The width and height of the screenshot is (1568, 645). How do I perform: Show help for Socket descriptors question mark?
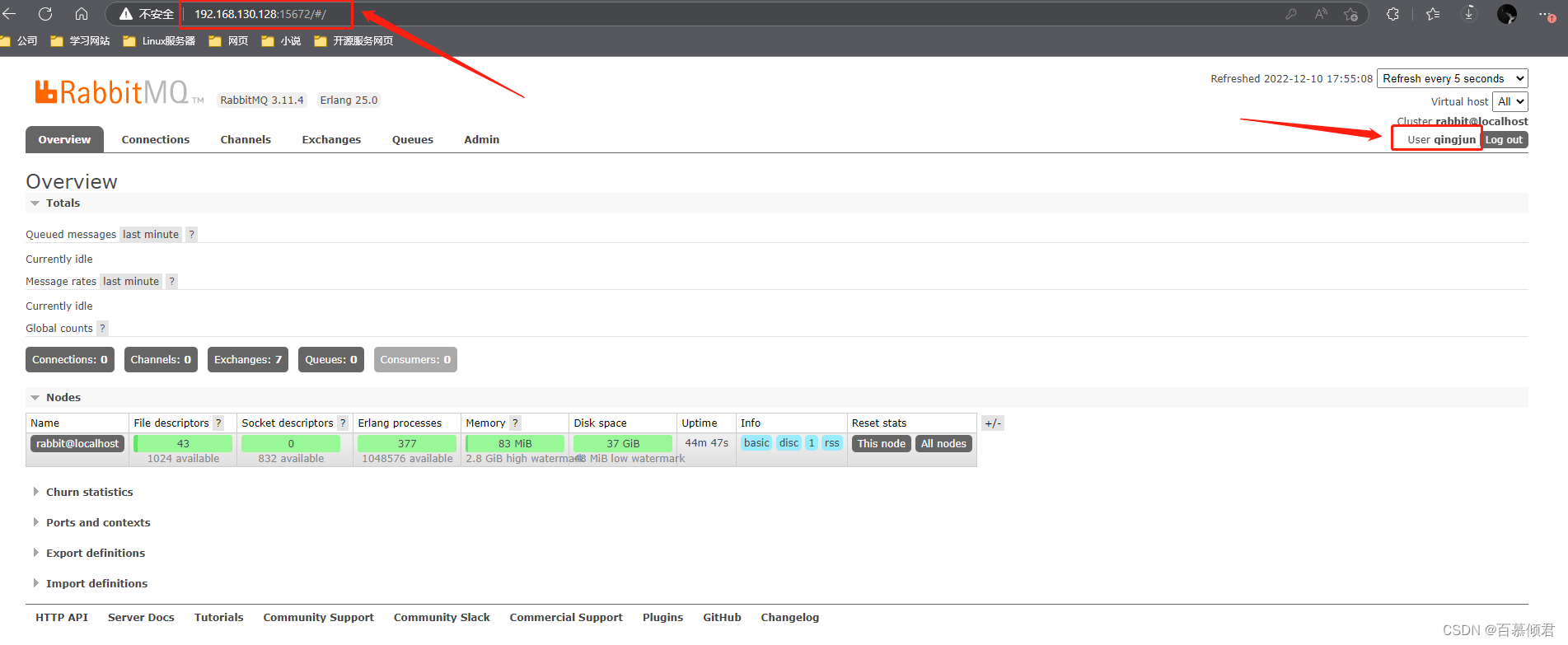[x=343, y=423]
